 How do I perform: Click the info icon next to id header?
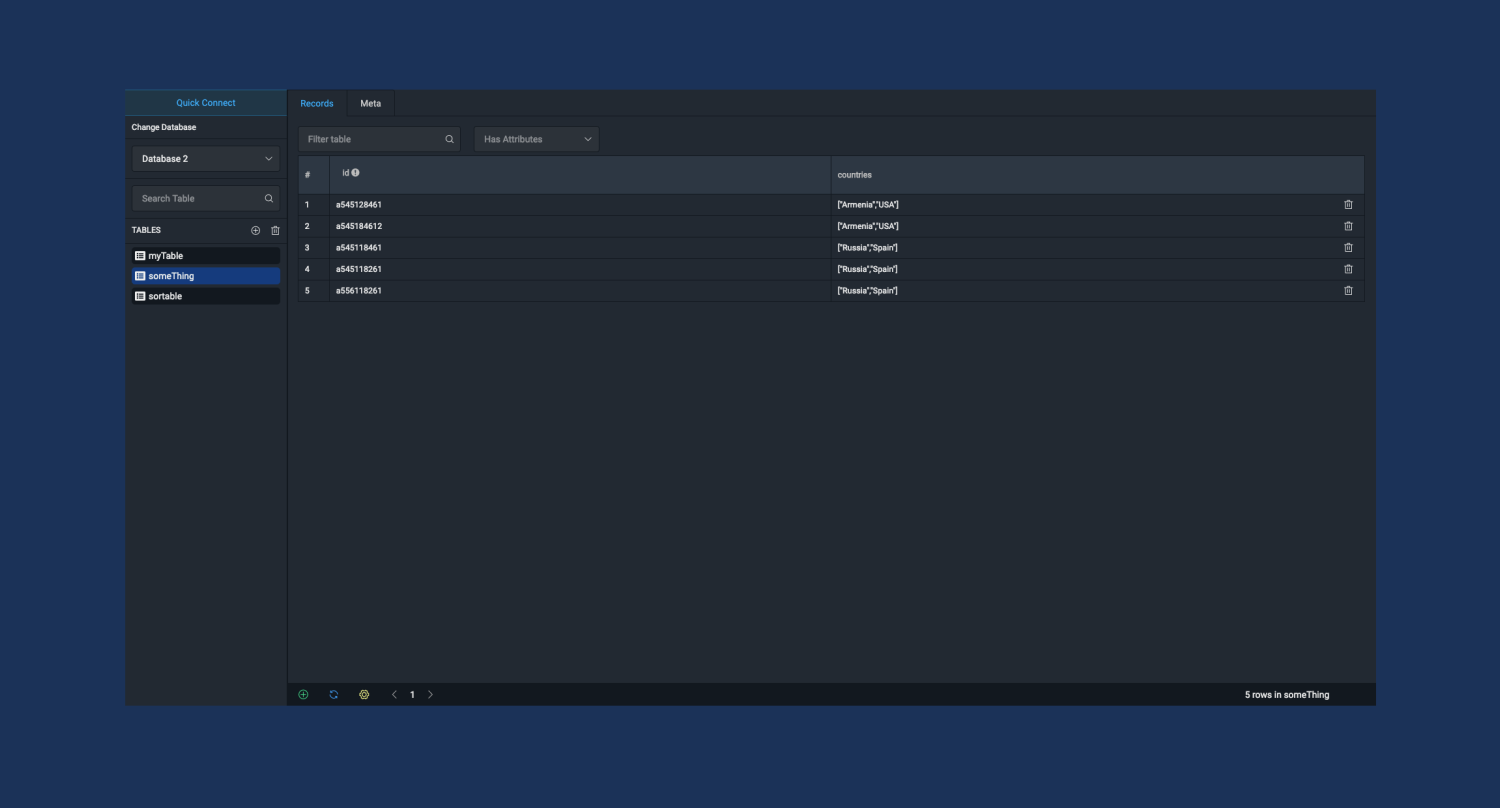[355, 173]
